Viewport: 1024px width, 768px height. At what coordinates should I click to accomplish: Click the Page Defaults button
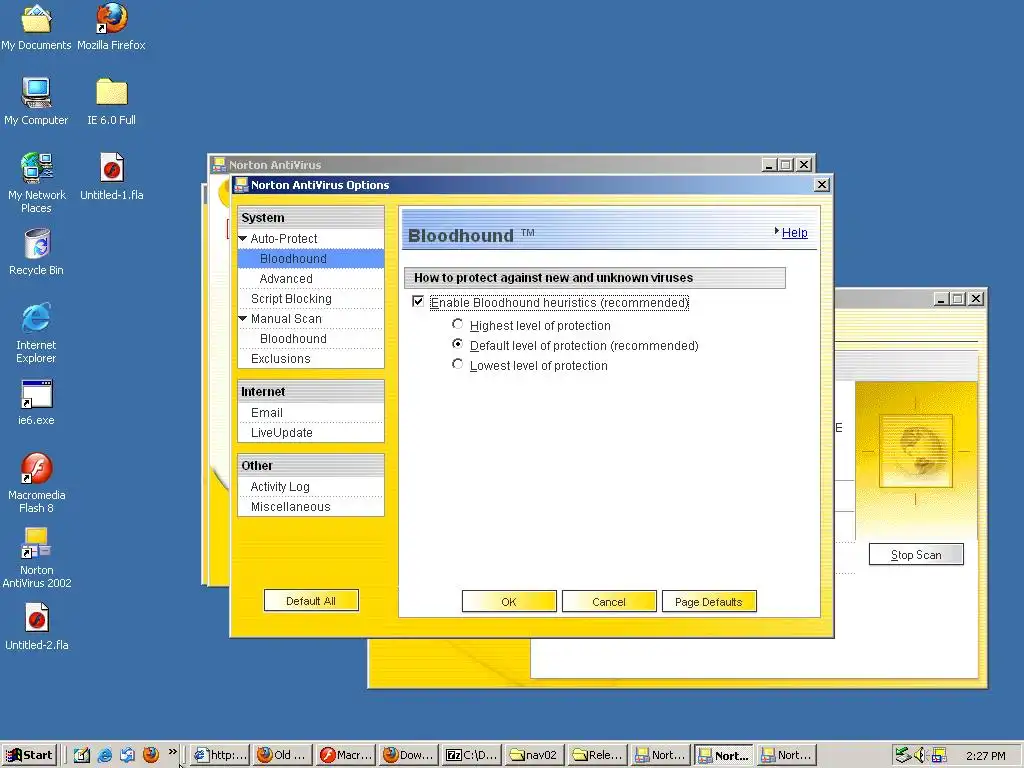[709, 601]
